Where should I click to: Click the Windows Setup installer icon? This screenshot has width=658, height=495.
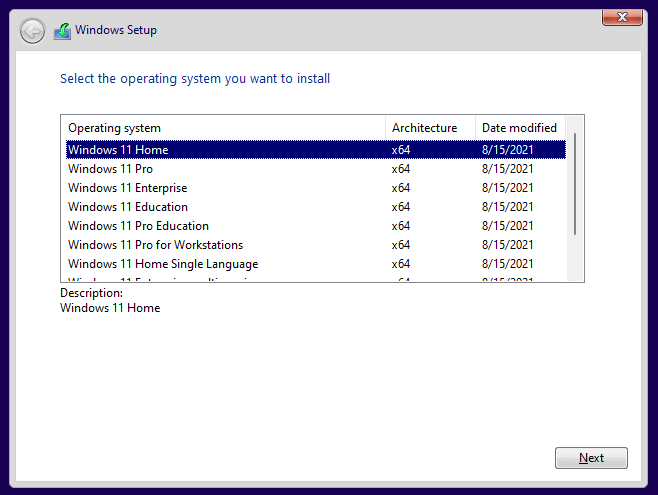(62, 31)
